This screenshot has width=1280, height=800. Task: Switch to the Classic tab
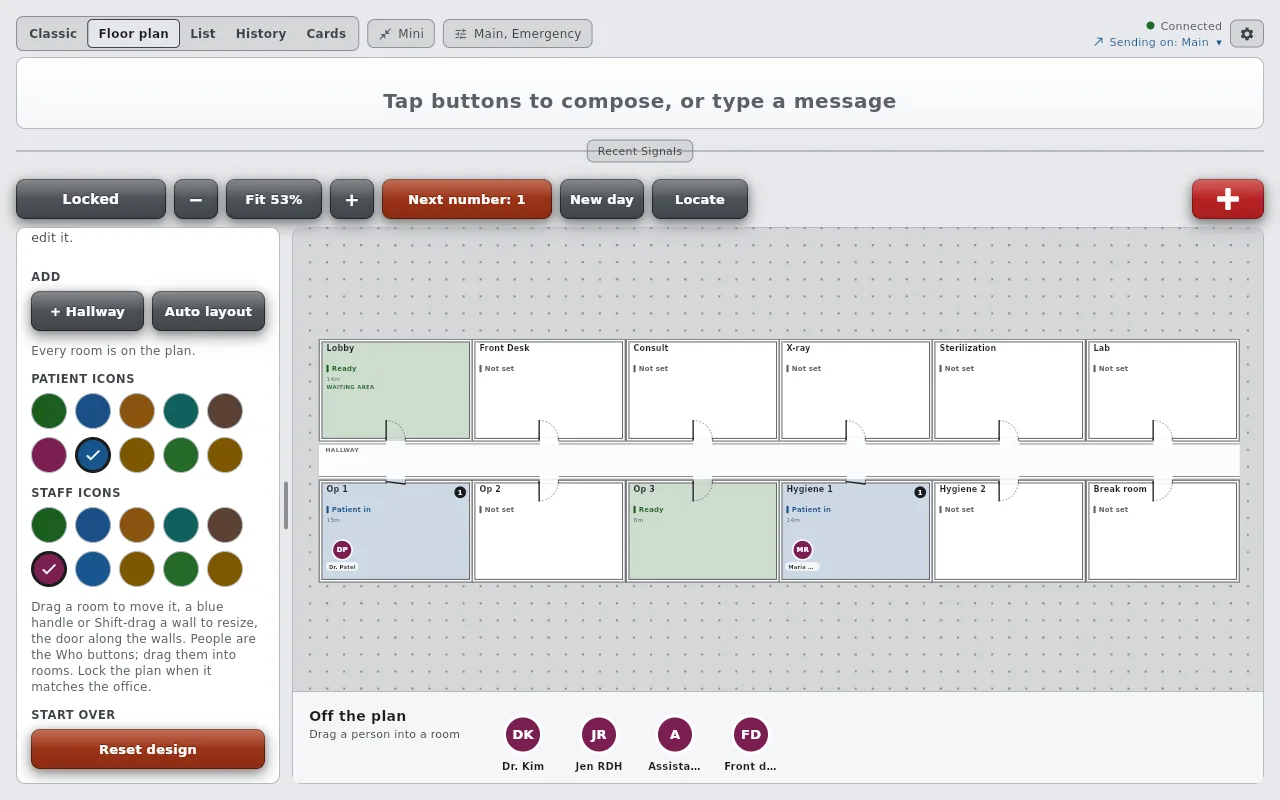pyautogui.click(x=53, y=34)
